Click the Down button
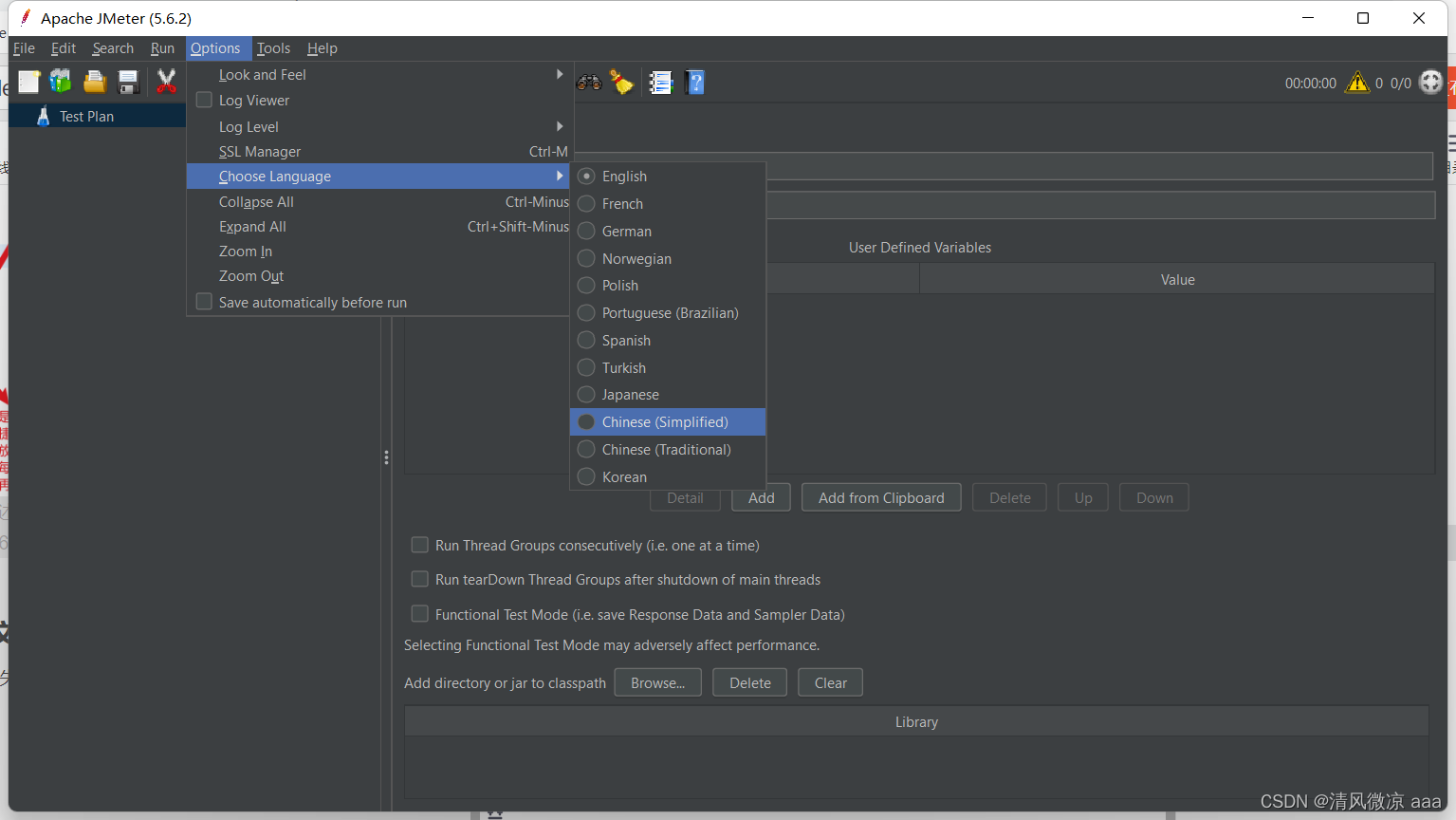 click(x=1154, y=498)
